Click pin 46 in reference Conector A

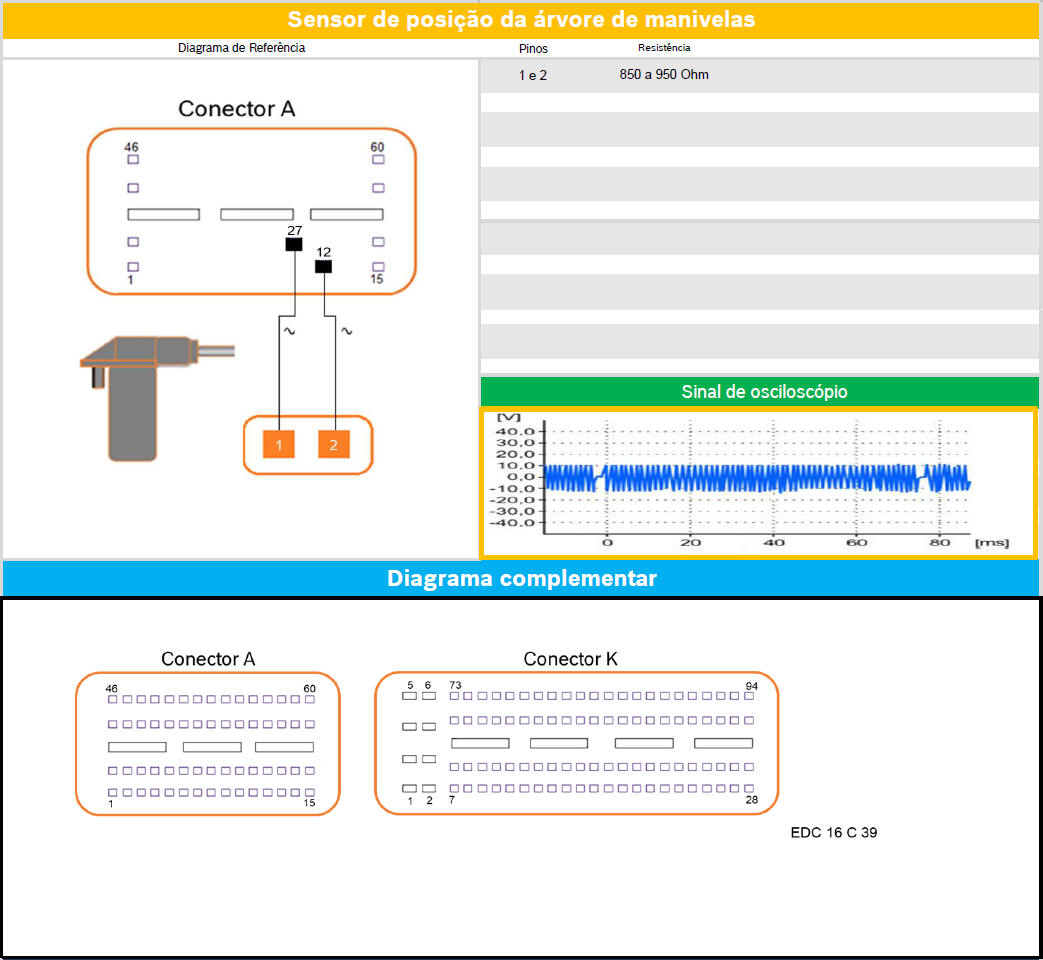[x=133, y=160]
